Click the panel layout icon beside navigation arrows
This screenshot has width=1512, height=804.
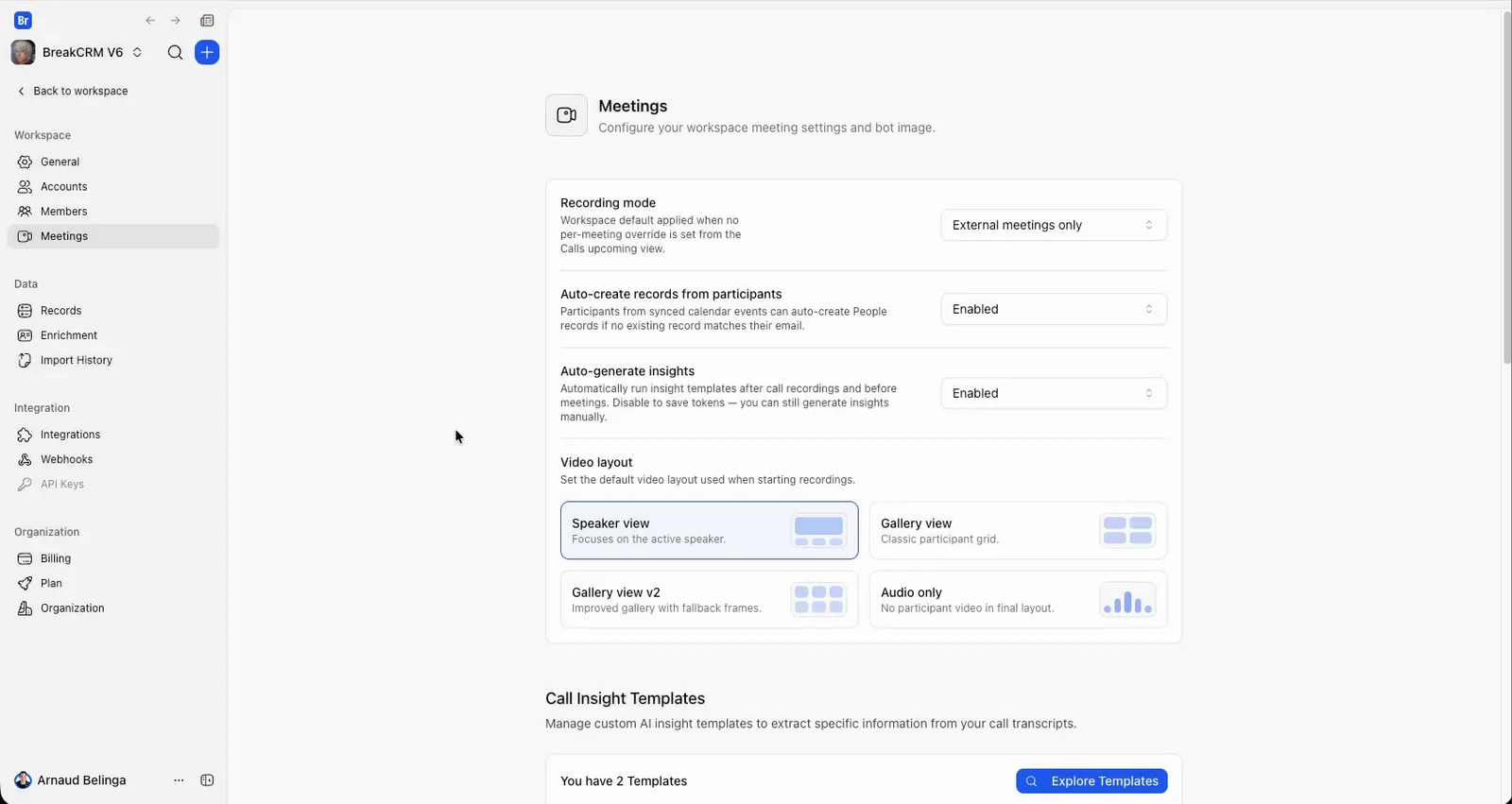207,21
